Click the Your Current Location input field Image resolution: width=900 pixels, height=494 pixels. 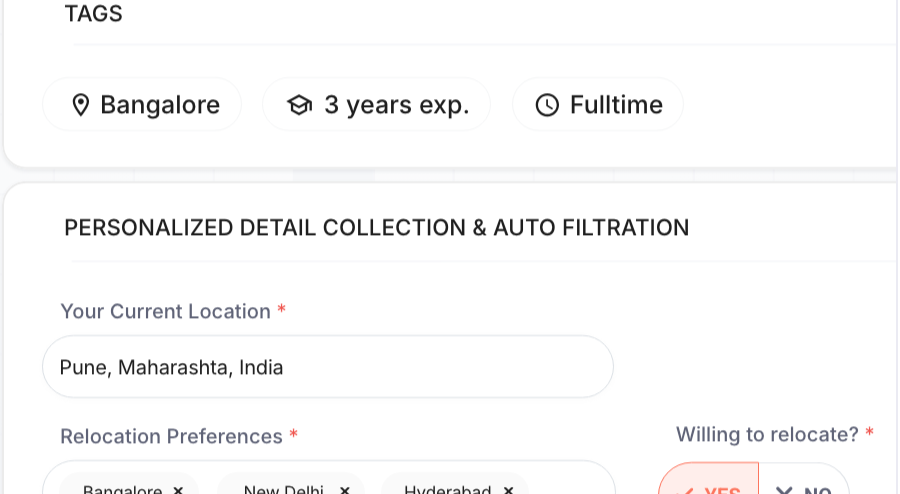pyautogui.click(x=328, y=367)
